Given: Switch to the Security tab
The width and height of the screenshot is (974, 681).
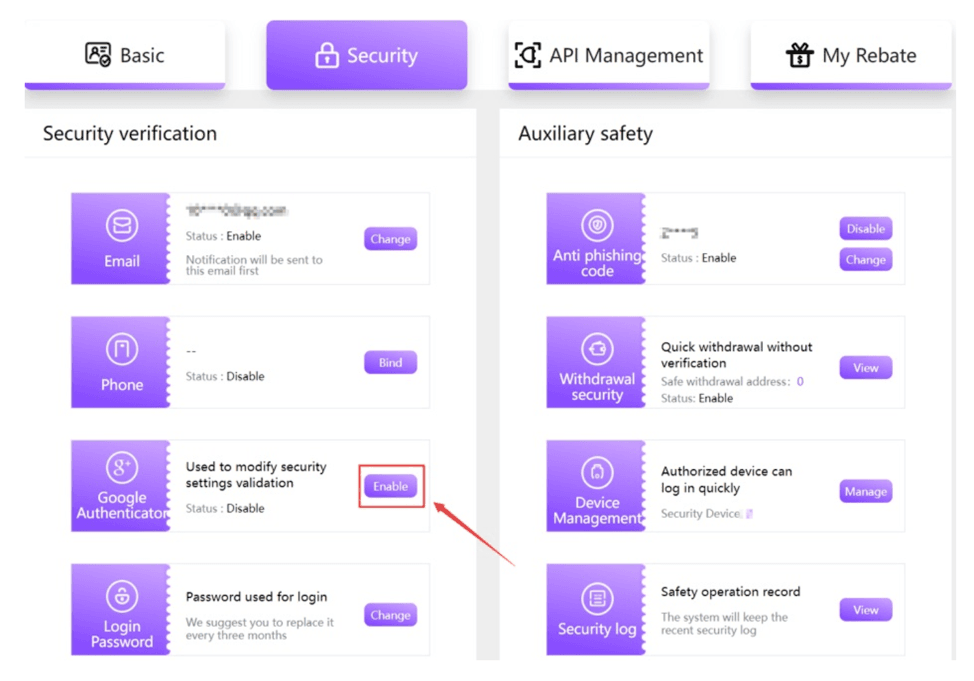Looking at the screenshot, I should coord(366,56).
